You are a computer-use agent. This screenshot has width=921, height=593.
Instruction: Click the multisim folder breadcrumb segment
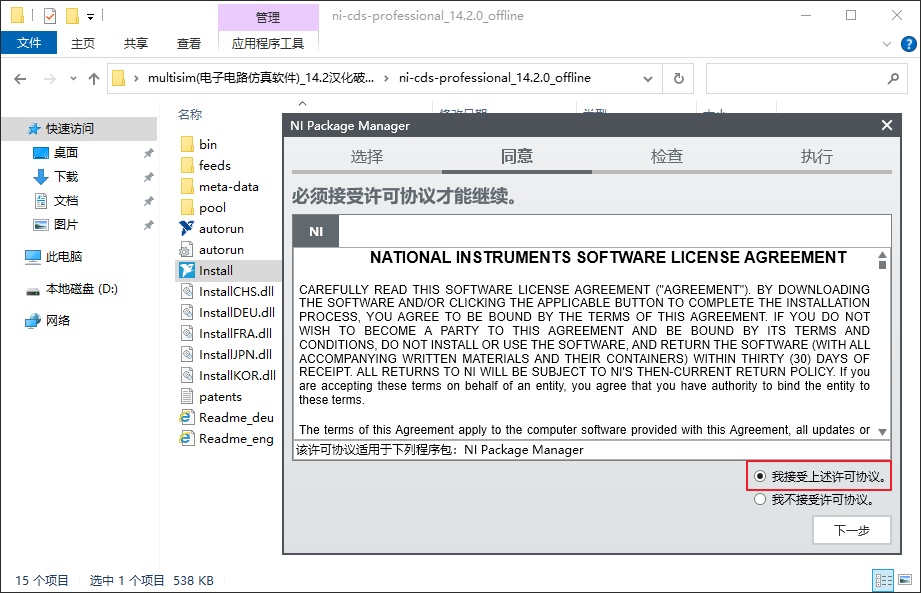(261, 78)
